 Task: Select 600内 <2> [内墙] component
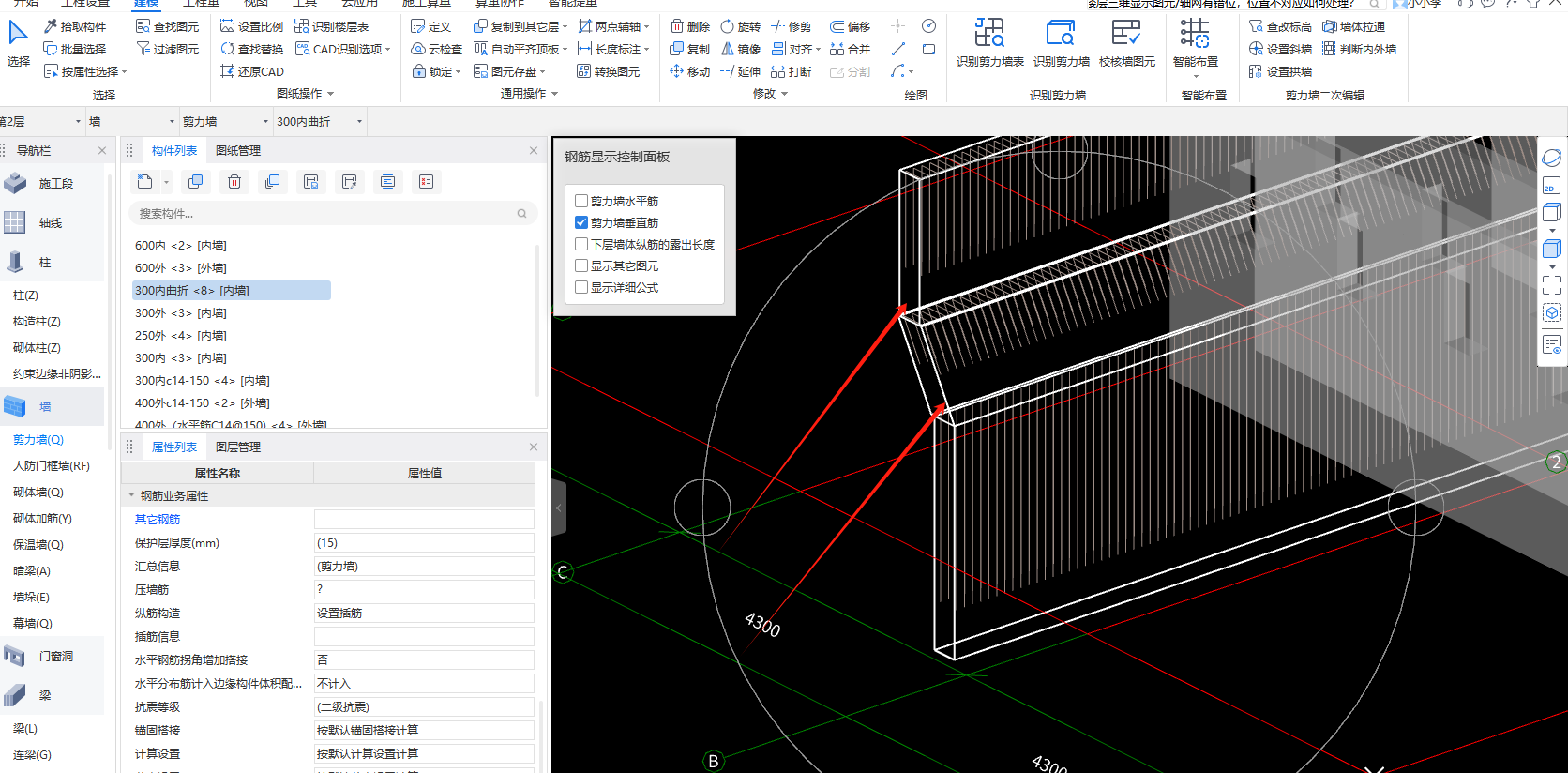coord(181,246)
